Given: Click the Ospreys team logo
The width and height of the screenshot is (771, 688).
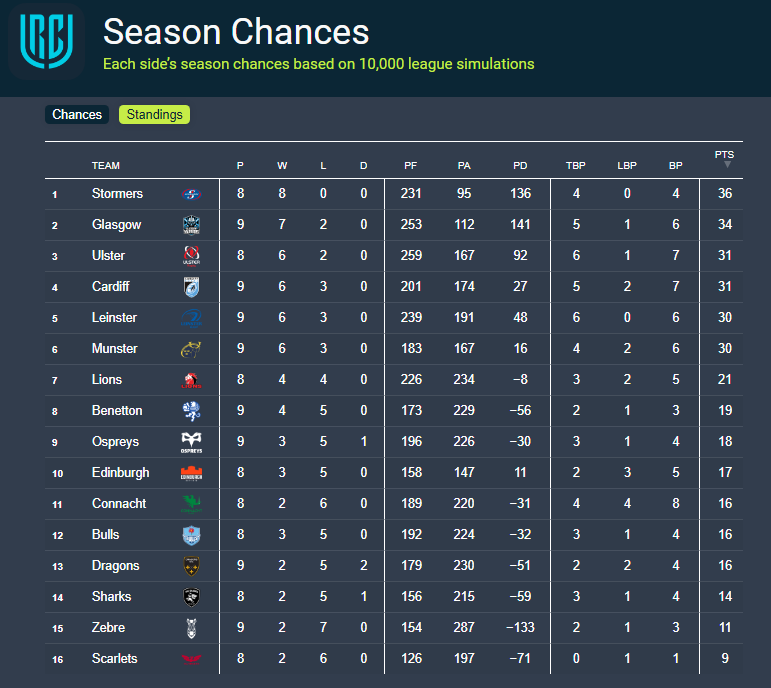Looking at the screenshot, I should (x=192, y=442).
